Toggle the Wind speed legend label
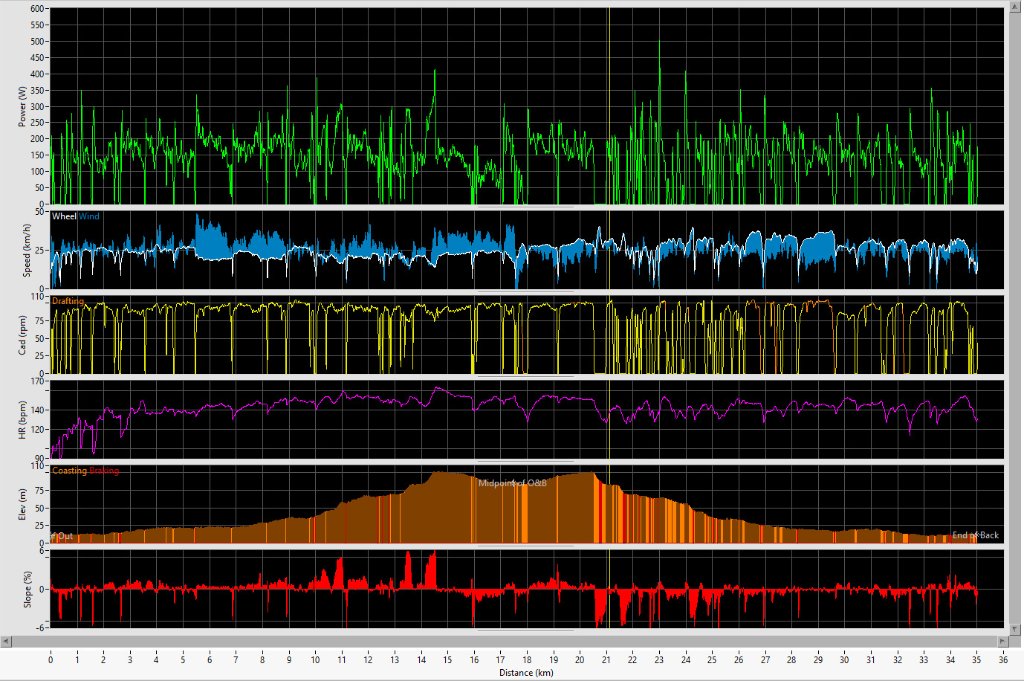The image size is (1024, 681). [89, 216]
